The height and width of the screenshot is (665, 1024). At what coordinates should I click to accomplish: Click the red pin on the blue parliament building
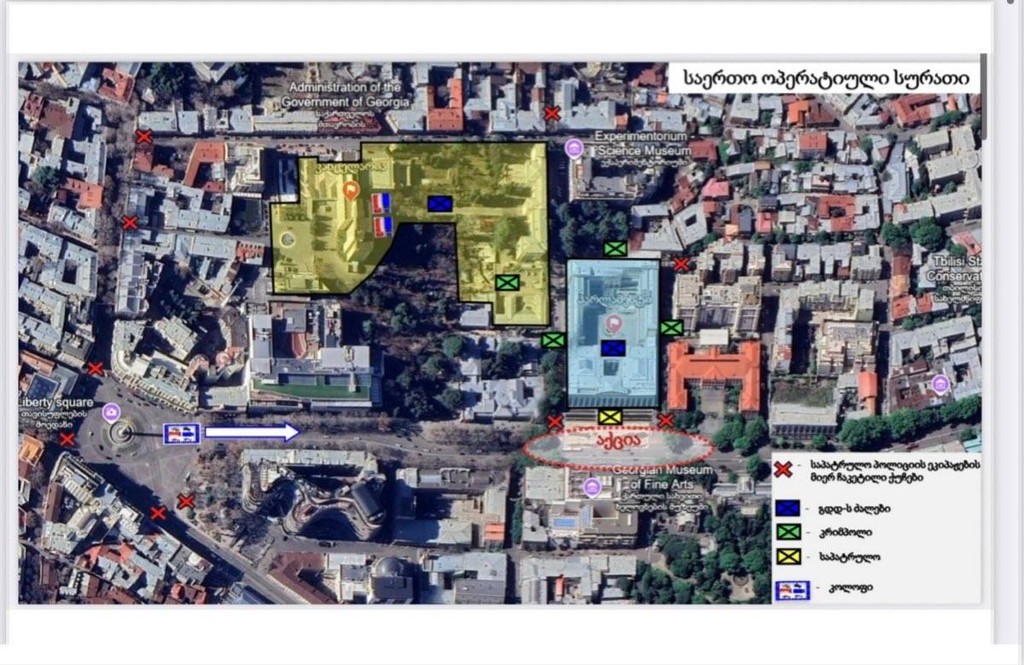tap(613, 323)
